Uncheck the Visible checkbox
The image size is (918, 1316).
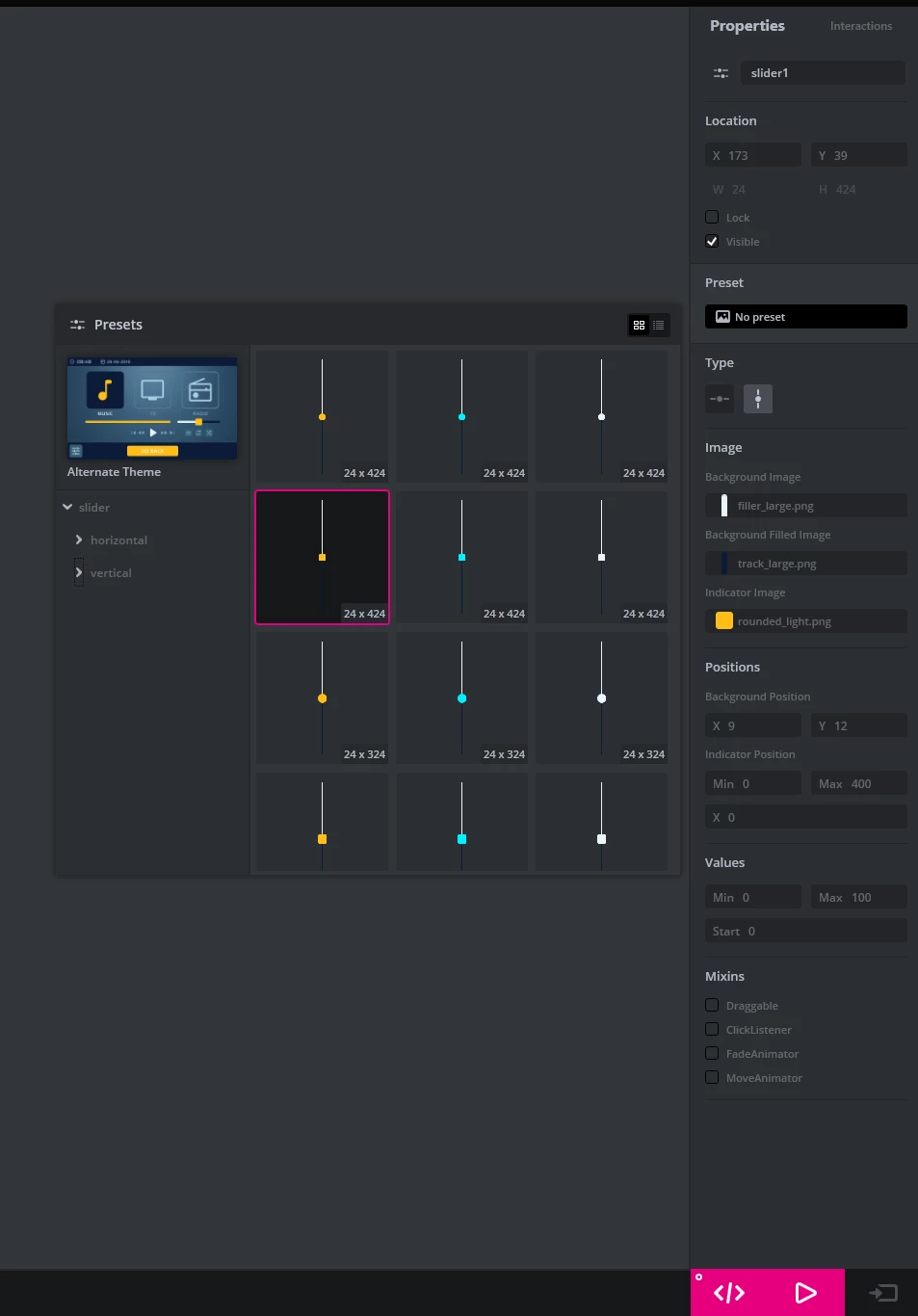tap(712, 241)
